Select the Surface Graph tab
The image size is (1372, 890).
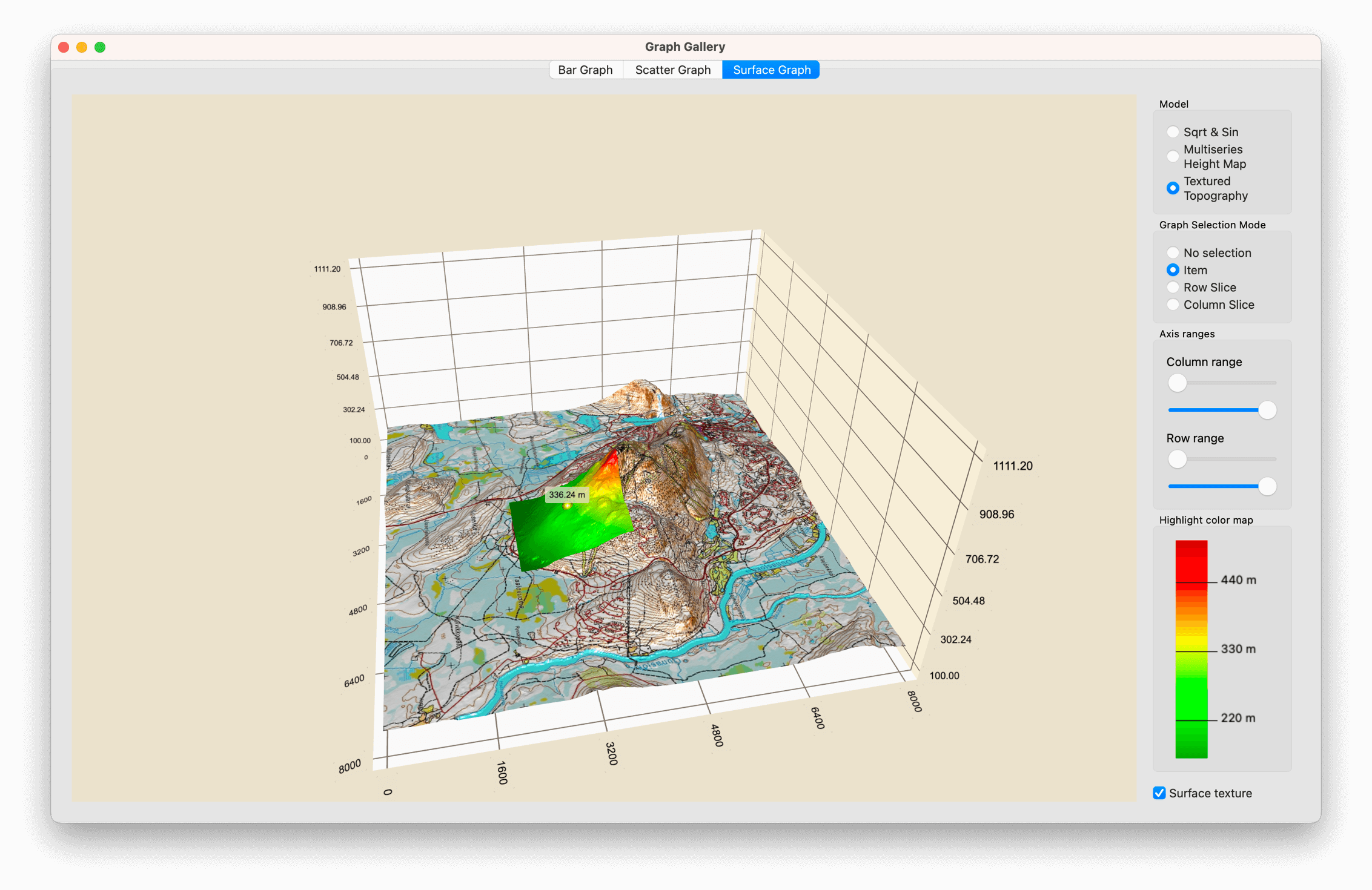coord(771,70)
